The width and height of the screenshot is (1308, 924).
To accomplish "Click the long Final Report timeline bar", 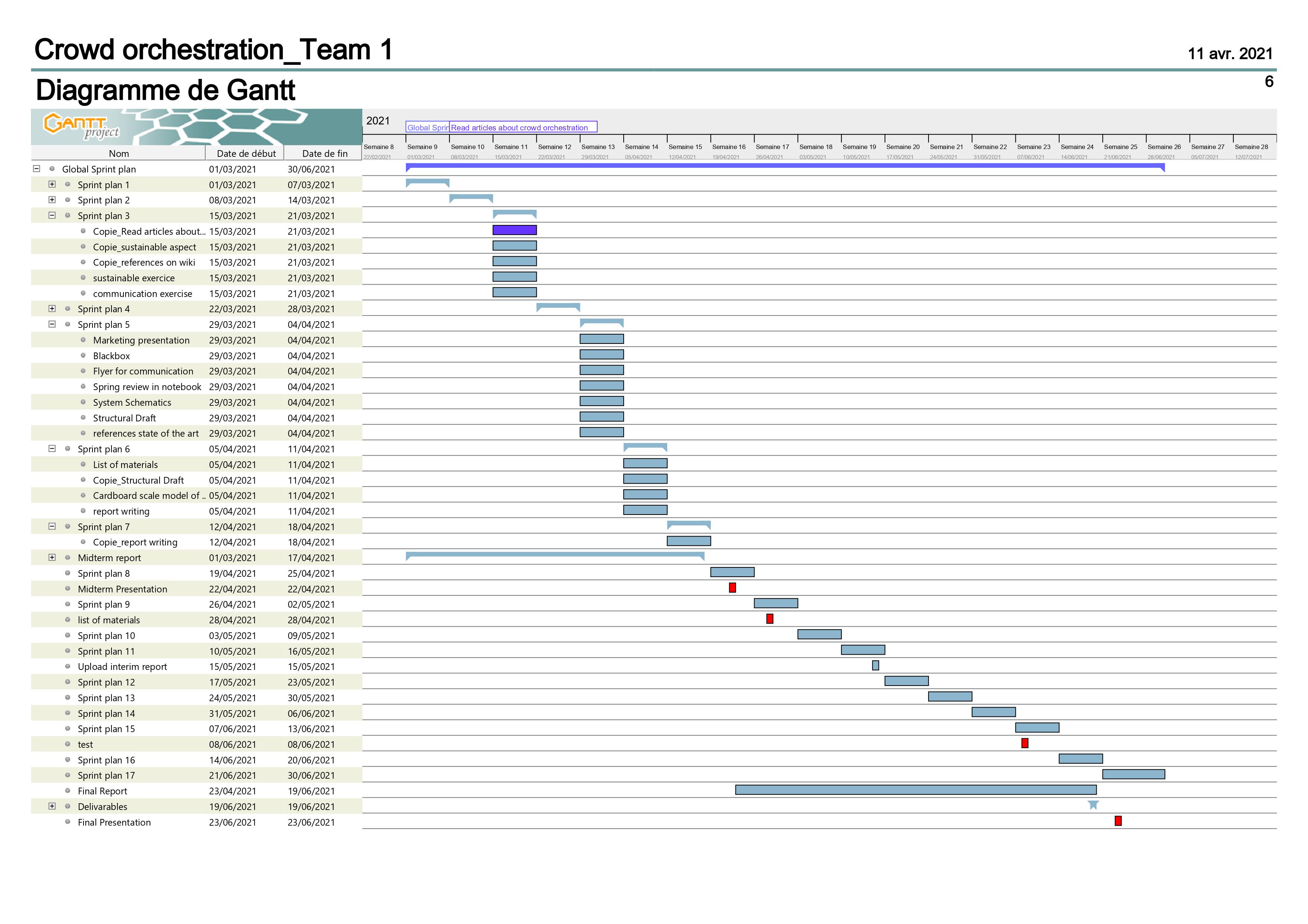I will [x=915, y=789].
